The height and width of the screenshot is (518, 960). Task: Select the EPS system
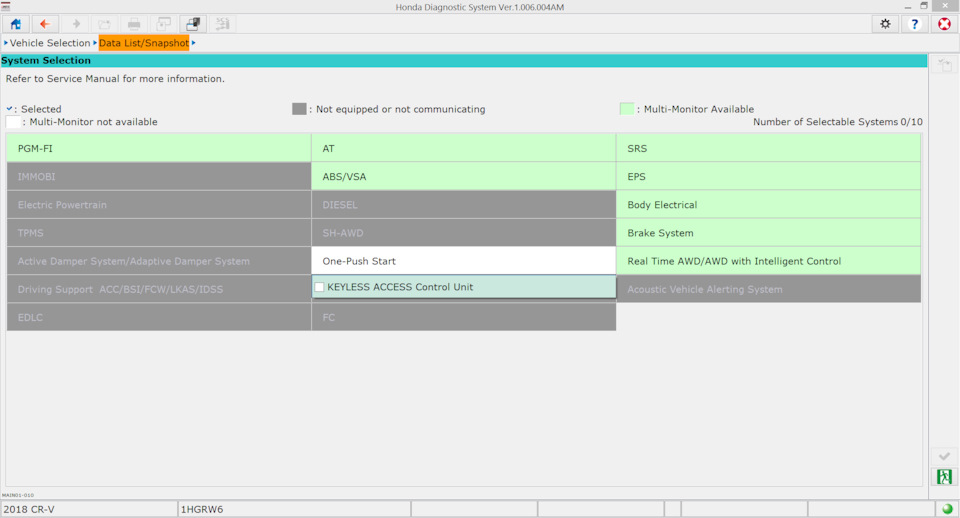pos(768,176)
